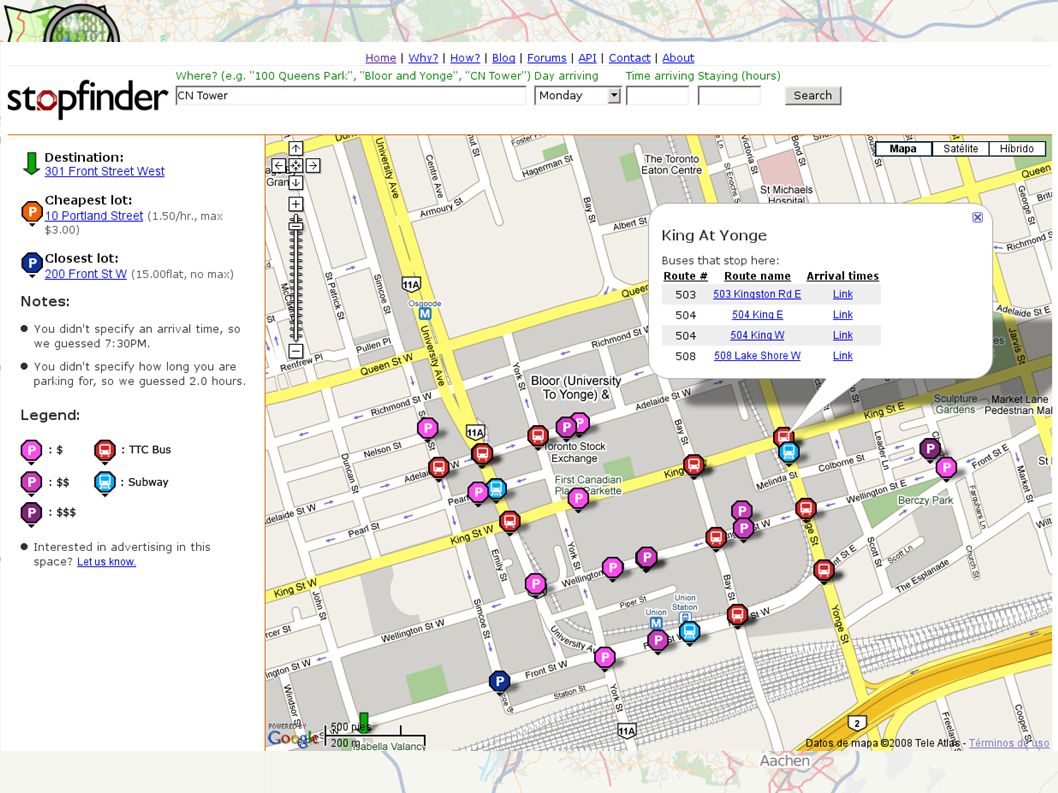This screenshot has height=793, width=1058.
Task: Click the map recenter button between arrows
Action: pos(296,165)
